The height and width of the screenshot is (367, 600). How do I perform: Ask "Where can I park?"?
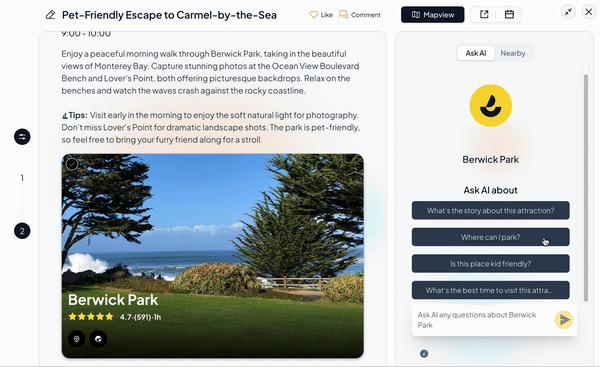491,237
